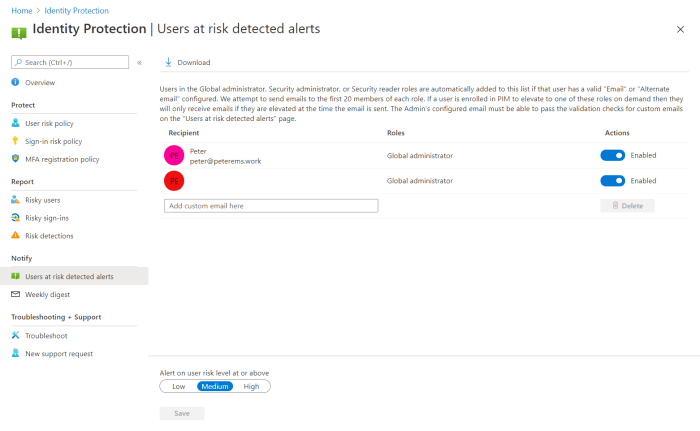This screenshot has width=700, height=431.
Task: Open Weekly digest envelope icon
Action: pos(16,295)
